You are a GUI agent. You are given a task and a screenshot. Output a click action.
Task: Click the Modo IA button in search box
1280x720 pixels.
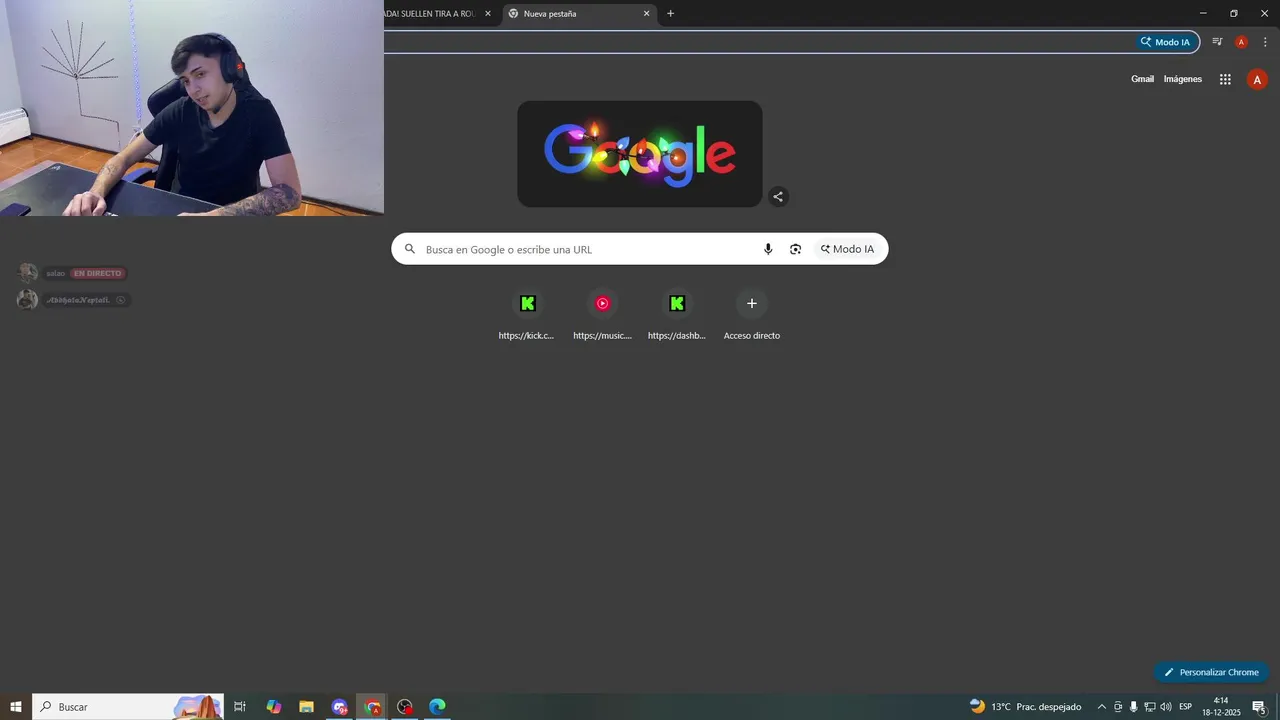(848, 249)
